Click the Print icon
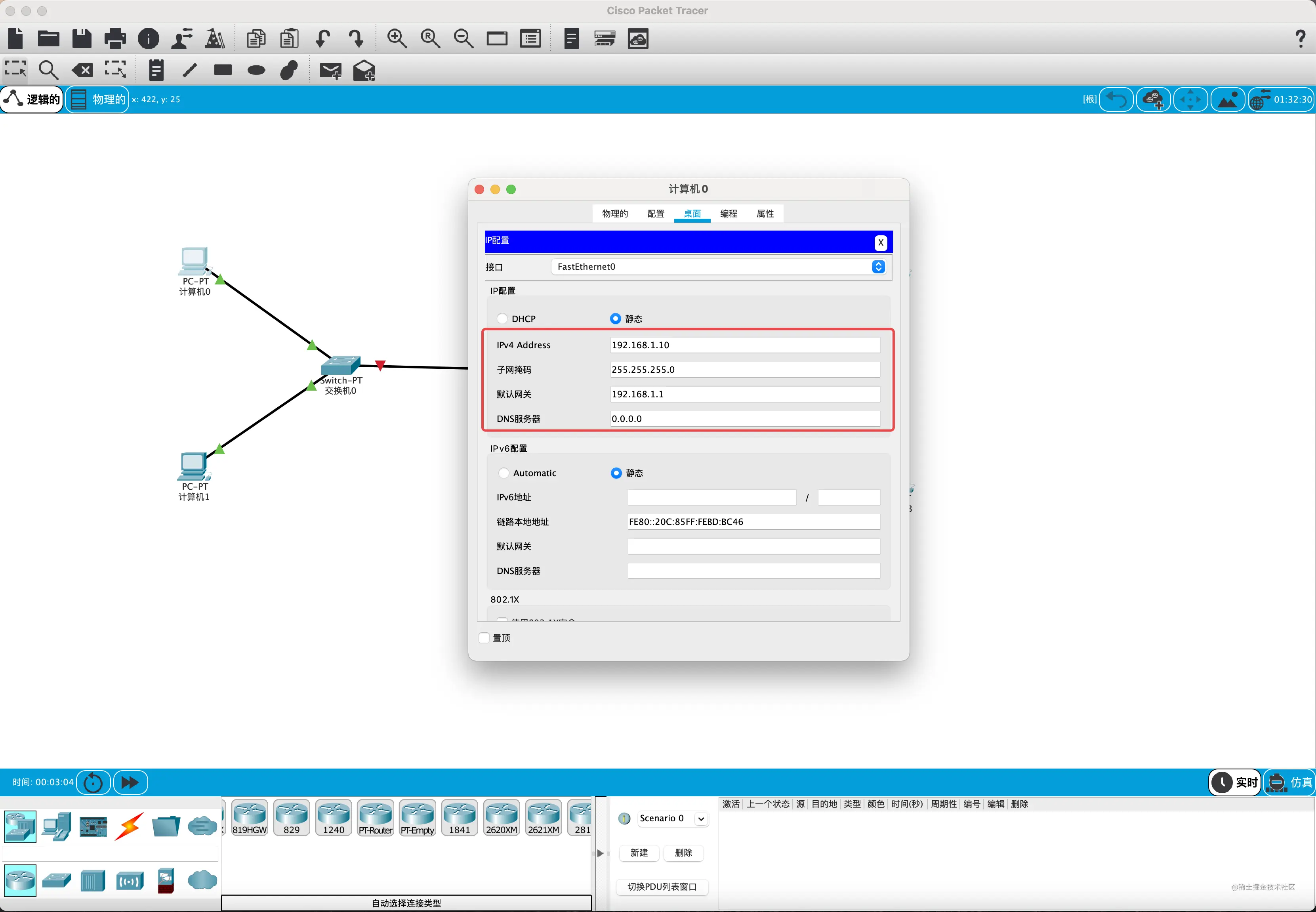Image resolution: width=1316 pixels, height=912 pixels. [115, 38]
